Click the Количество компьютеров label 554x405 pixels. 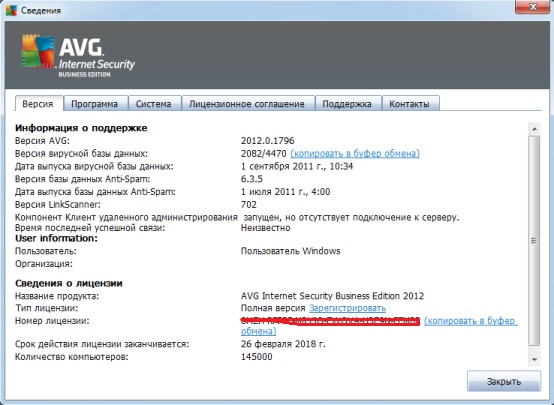click(x=72, y=357)
